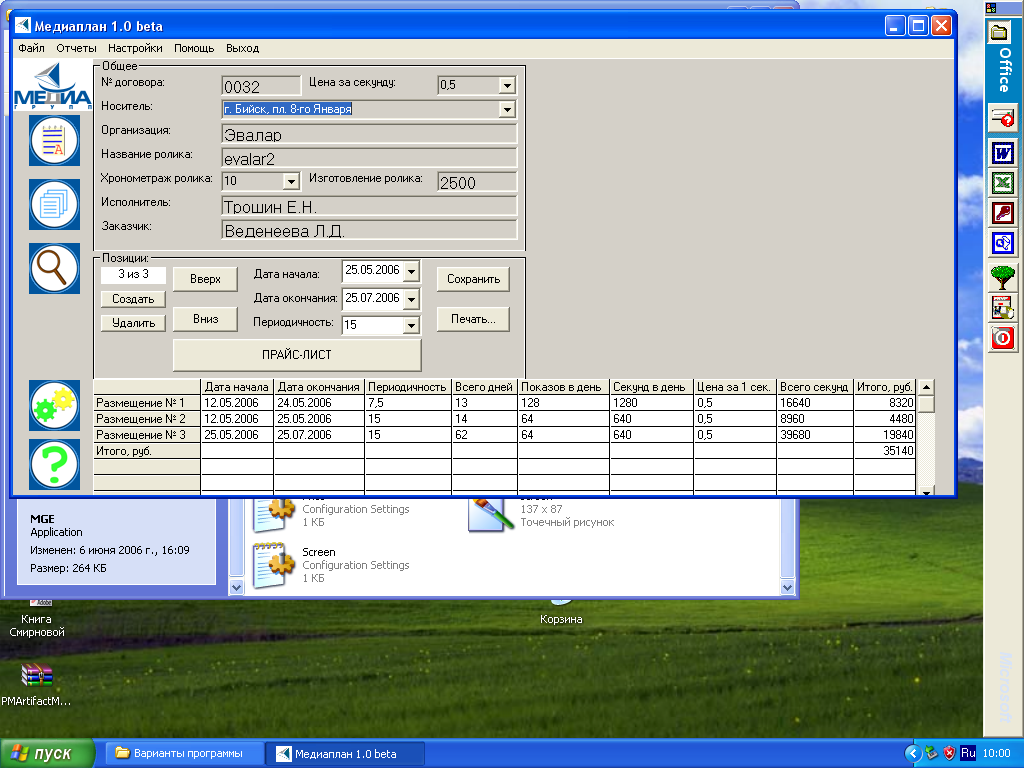Click the green question mark help icon
Image resolution: width=1024 pixels, height=768 pixels.
[54, 463]
